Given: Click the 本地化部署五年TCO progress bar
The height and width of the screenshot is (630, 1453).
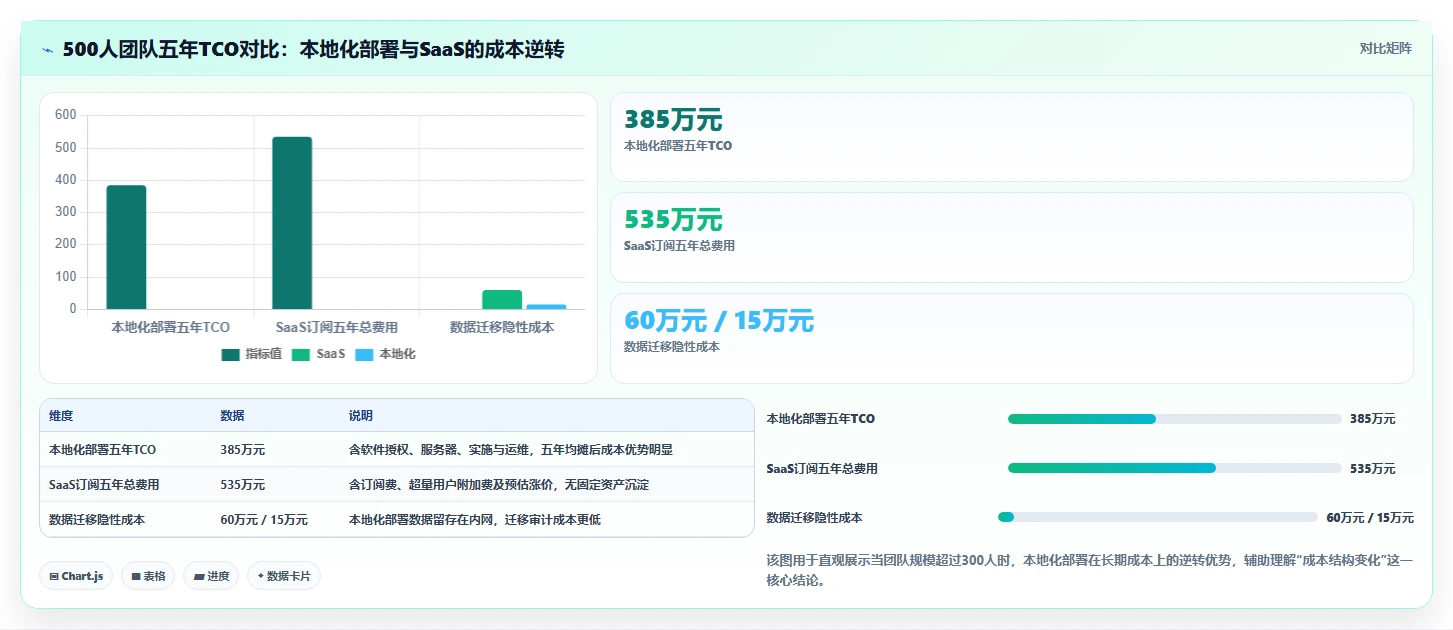Looking at the screenshot, I should [x=1175, y=419].
